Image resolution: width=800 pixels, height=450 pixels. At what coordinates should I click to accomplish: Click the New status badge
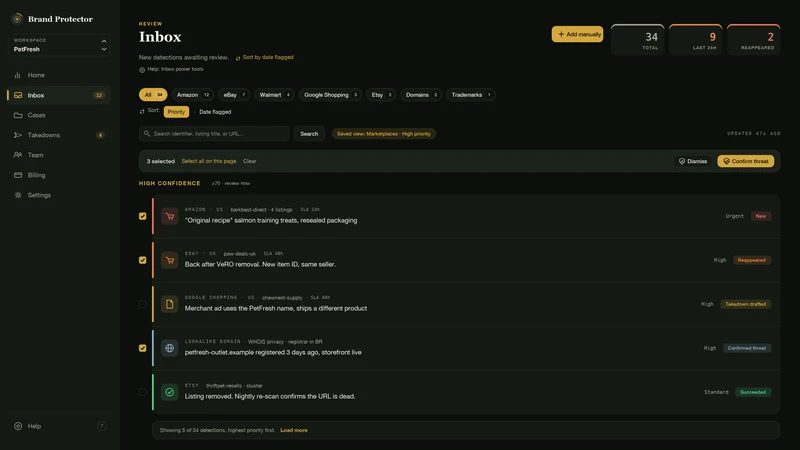point(761,216)
